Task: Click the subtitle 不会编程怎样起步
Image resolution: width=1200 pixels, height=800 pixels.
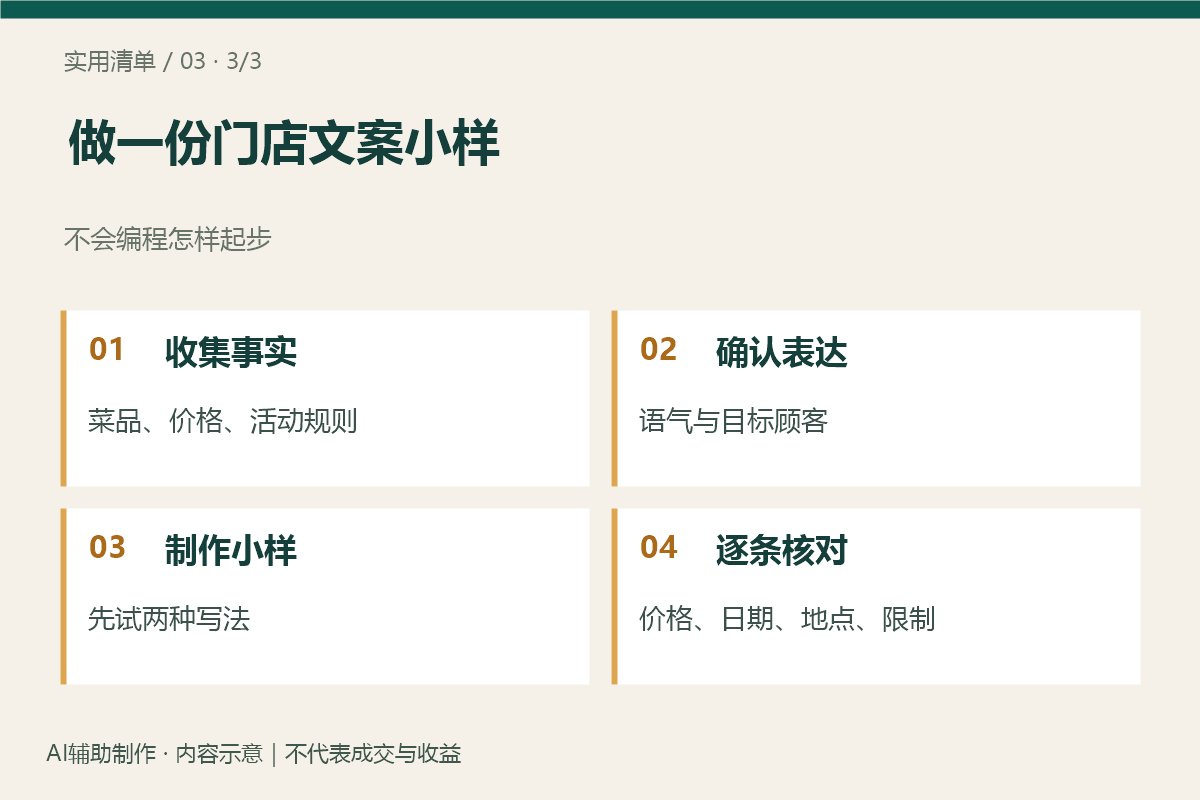Action: pos(168,239)
